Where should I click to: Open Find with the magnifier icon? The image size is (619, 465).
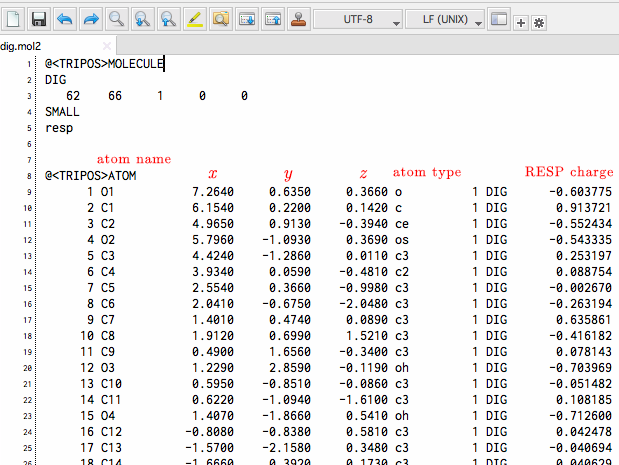tap(117, 19)
